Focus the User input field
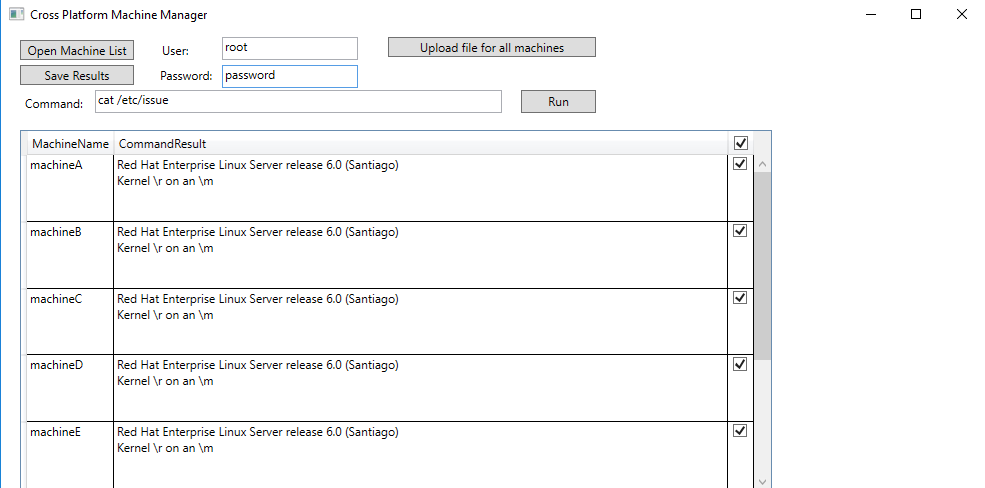 (289, 48)
